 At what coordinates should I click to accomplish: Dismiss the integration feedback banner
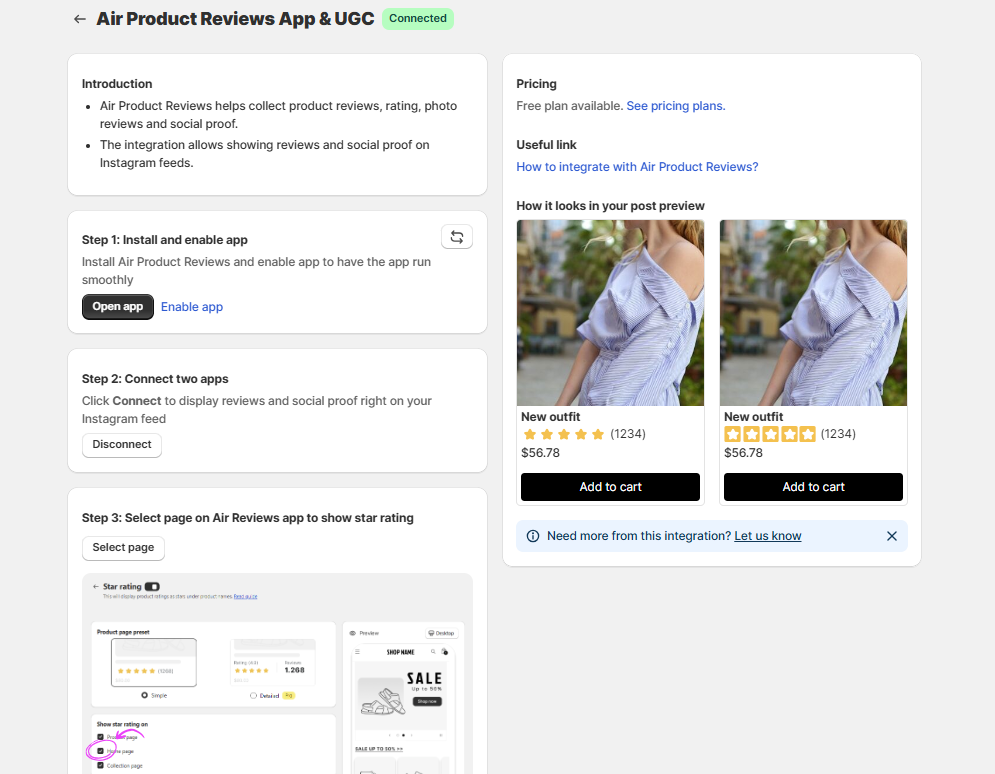892,536
